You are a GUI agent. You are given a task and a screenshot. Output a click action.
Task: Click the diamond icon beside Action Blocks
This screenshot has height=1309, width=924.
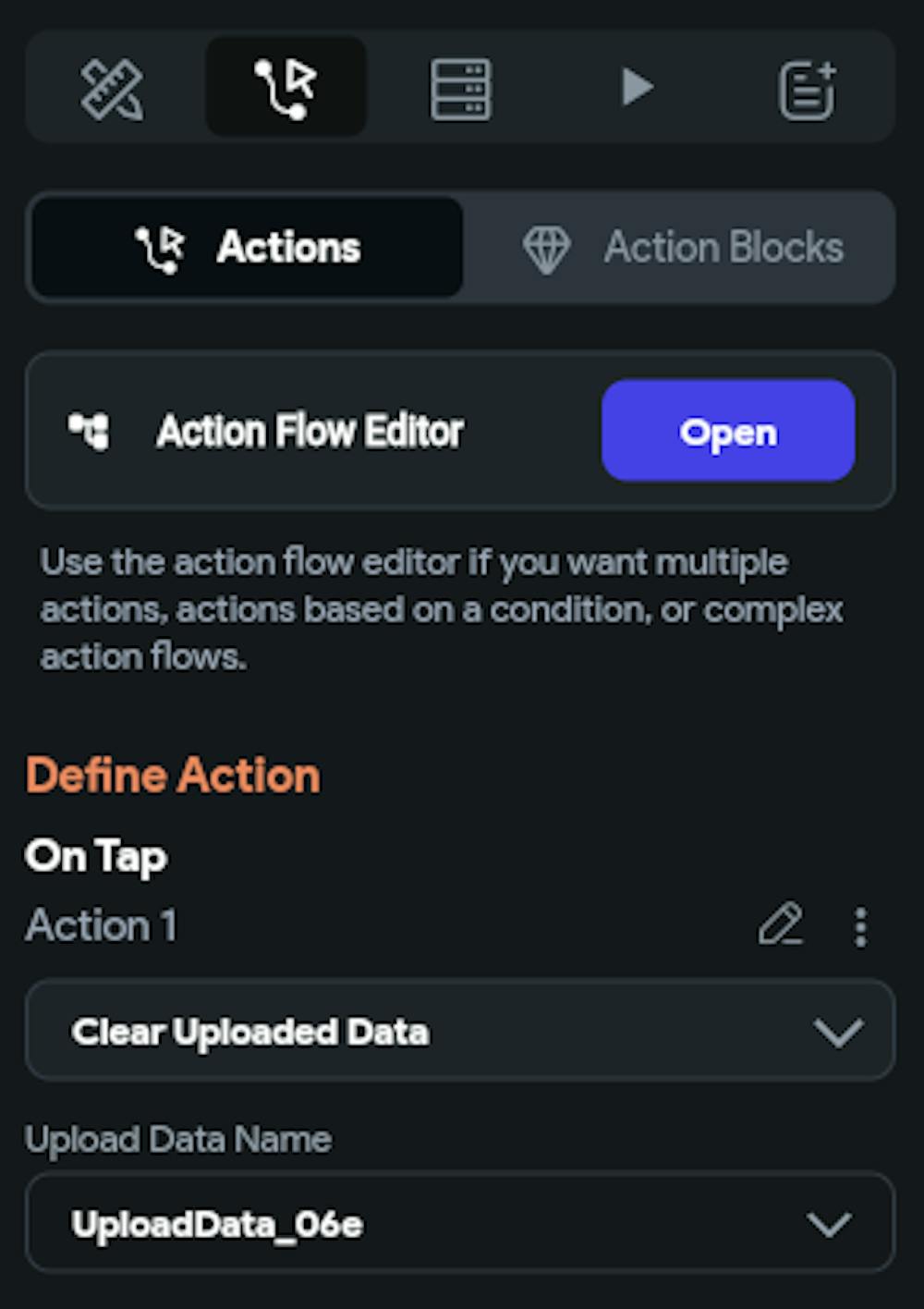click(546, 249)
